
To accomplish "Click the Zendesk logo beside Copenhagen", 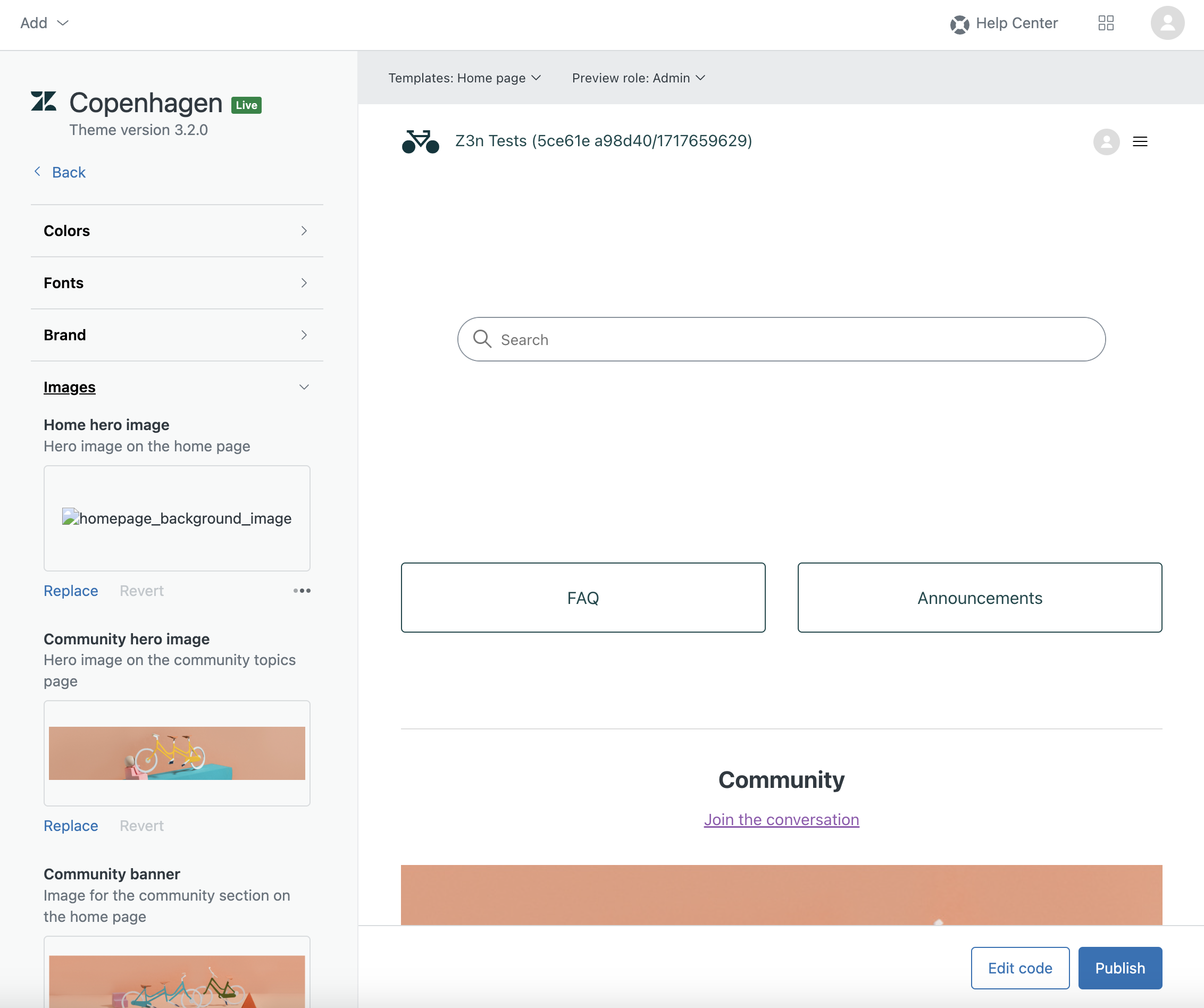I will [x=44, y=102].
